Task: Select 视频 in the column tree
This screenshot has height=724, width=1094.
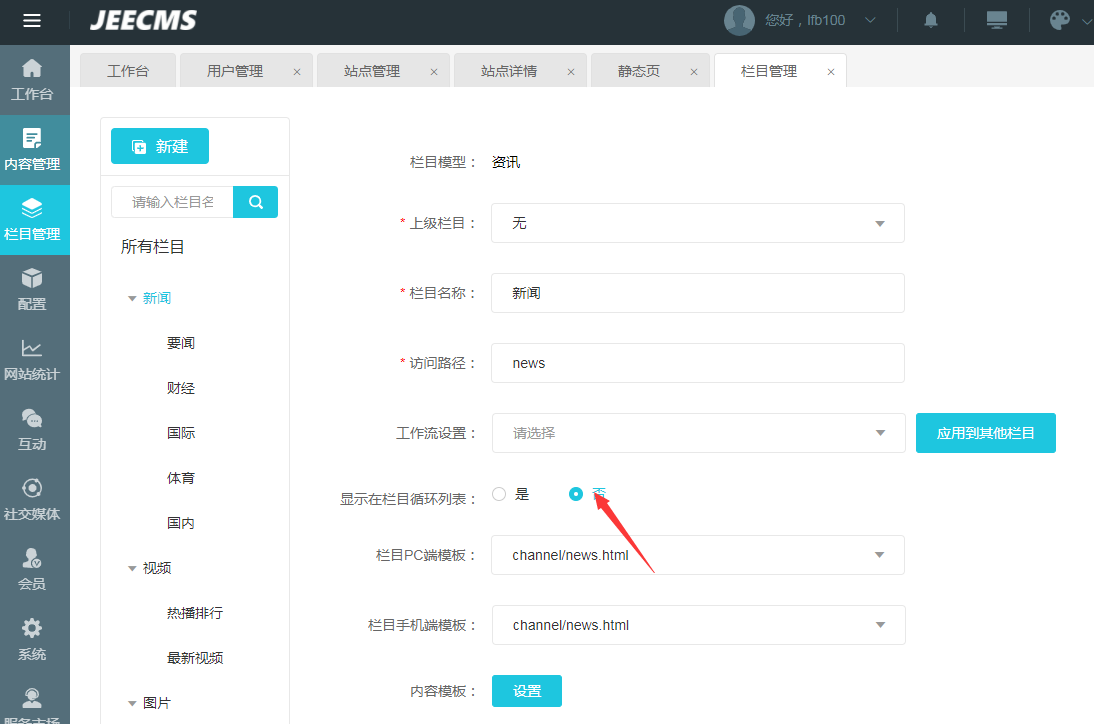Action: (157, 568)
